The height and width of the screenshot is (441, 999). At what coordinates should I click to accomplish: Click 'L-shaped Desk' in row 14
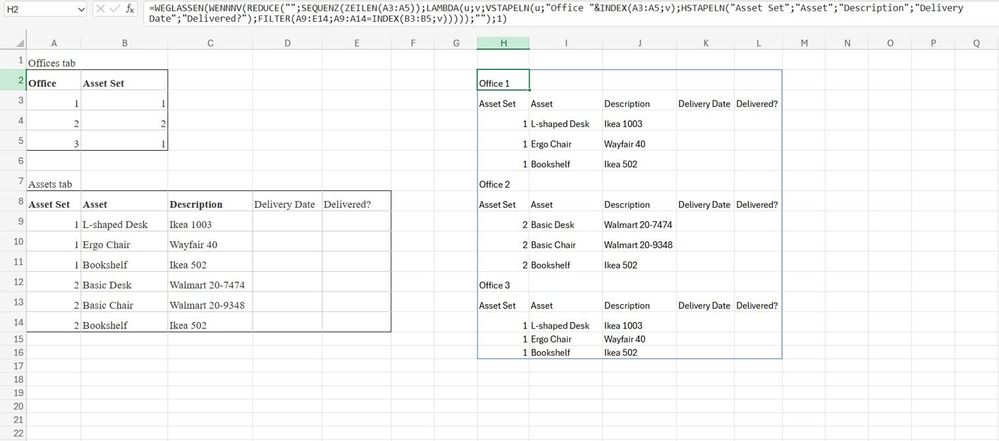click(566, 322)
